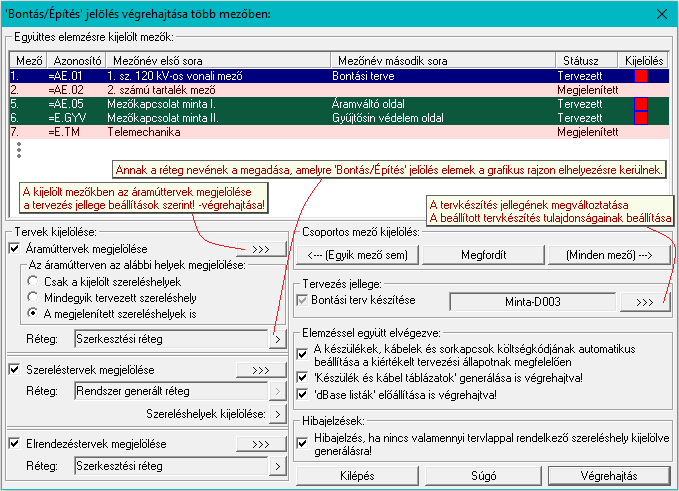The height and width of the screenshot is (491, 679).
Task: Toggle 'Készülék és kábel táblázatok' generálása checkbox
Action: [x=302, y=378]
